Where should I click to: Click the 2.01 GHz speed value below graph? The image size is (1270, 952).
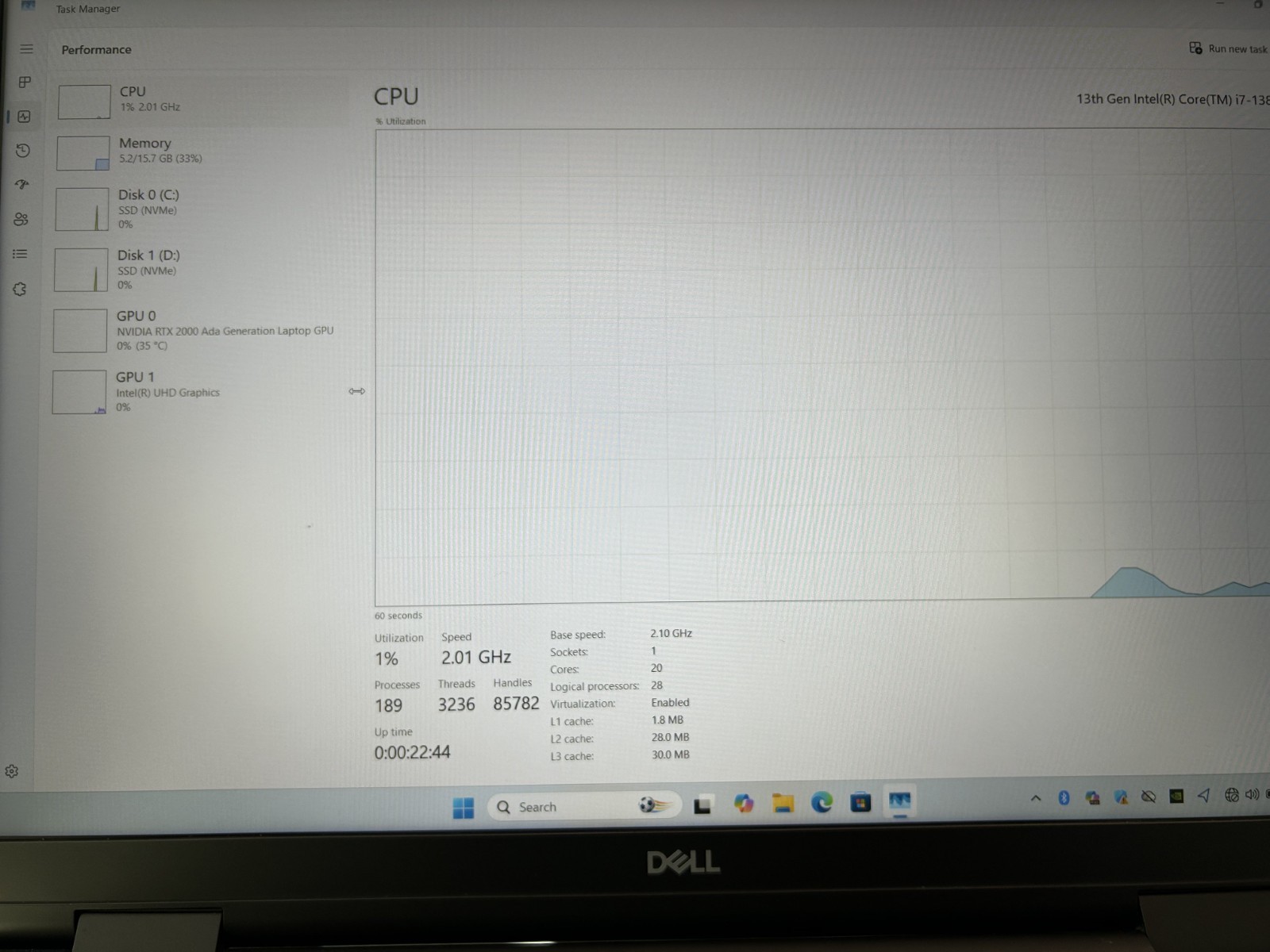click(476, 657)
